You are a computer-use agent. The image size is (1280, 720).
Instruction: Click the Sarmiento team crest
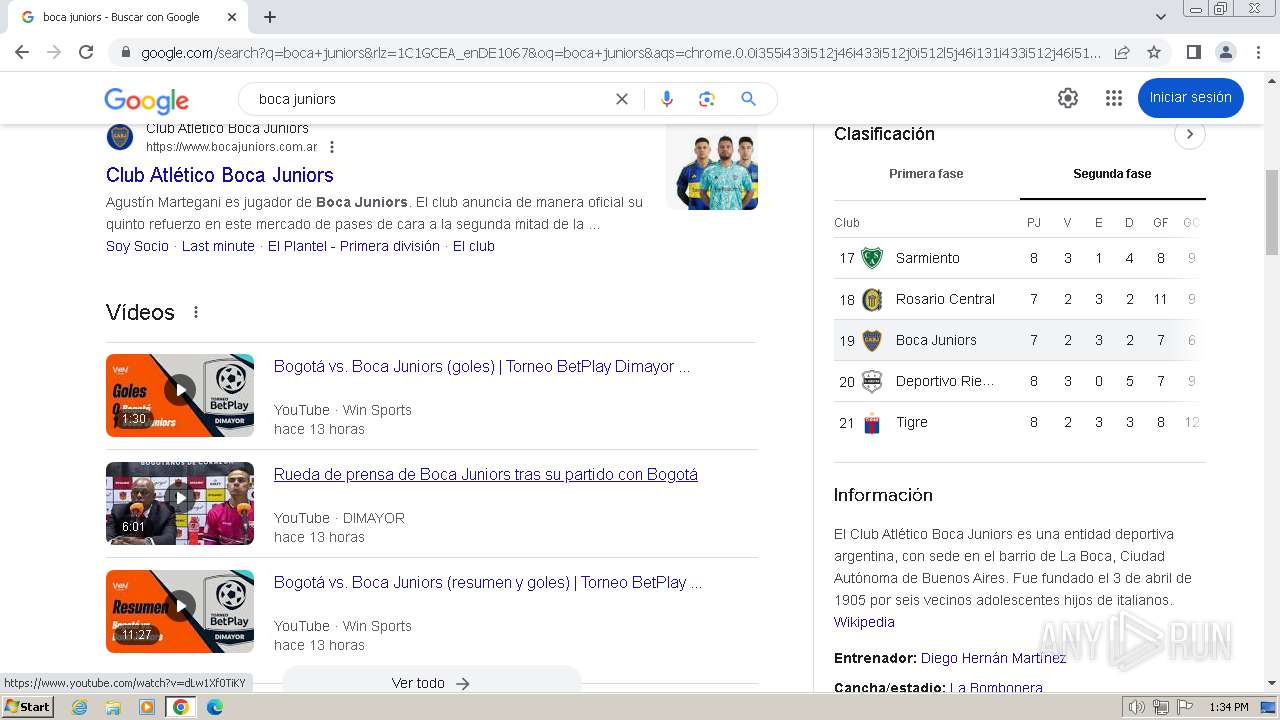(872, 258)
